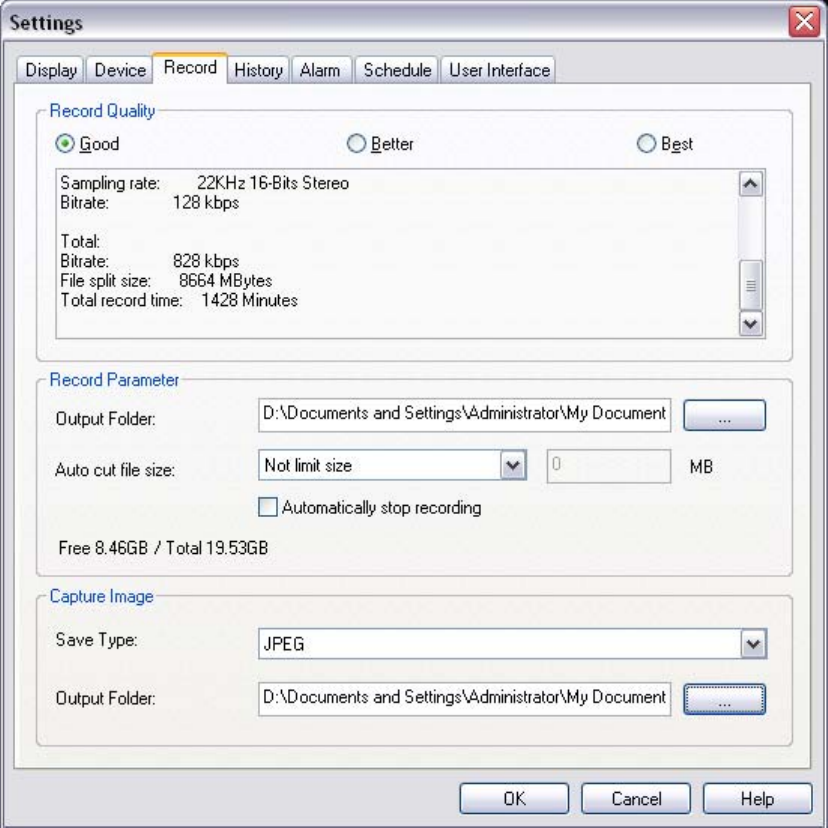Click scroll down arrow in quality info
Viewport: 828px width, 828px height.
pyautogui.click(x=751, y=324)
